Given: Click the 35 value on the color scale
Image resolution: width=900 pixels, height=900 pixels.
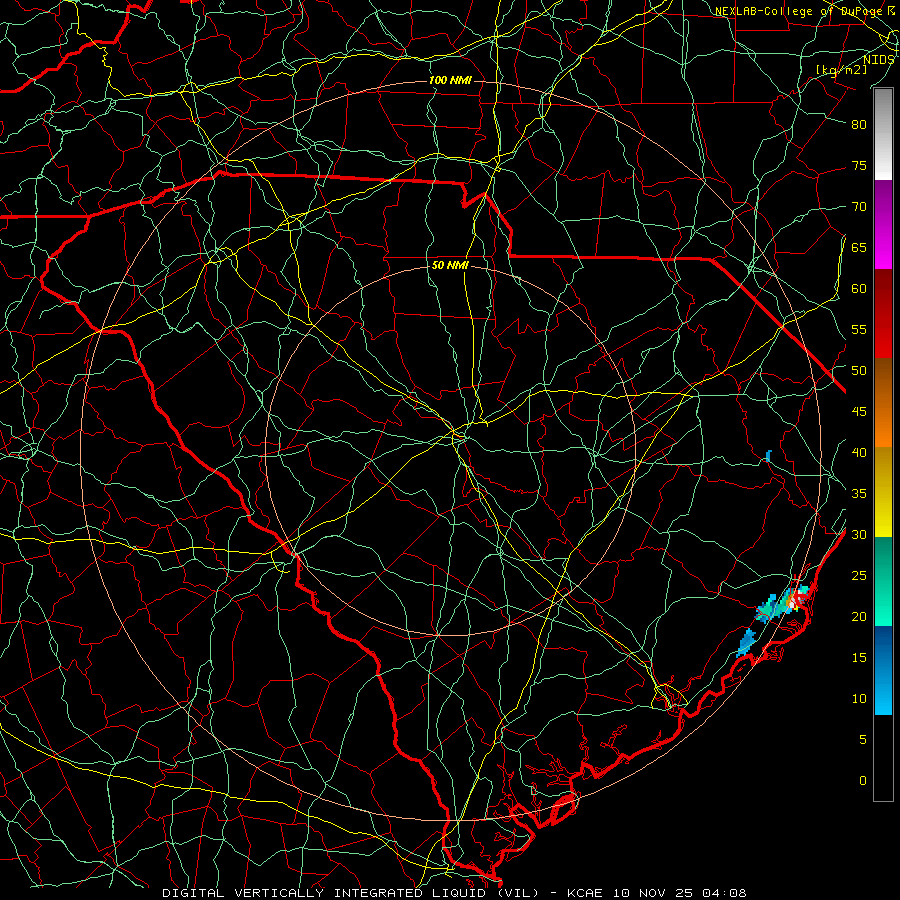Looking at the screenshot, I should (x=859, y=494).
